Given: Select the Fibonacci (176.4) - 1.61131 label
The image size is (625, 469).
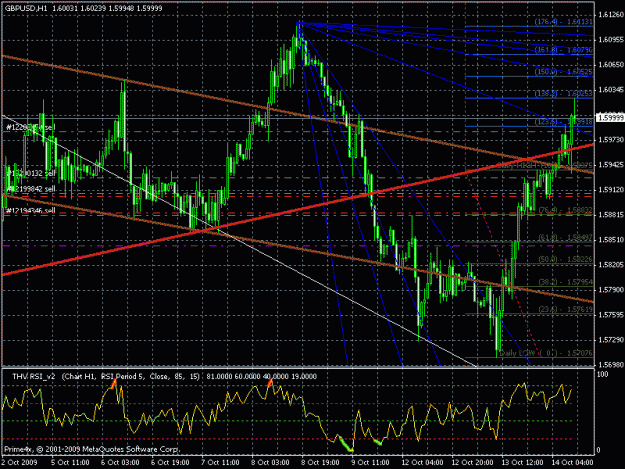Looking at the screenshot, I should point(563,22).
